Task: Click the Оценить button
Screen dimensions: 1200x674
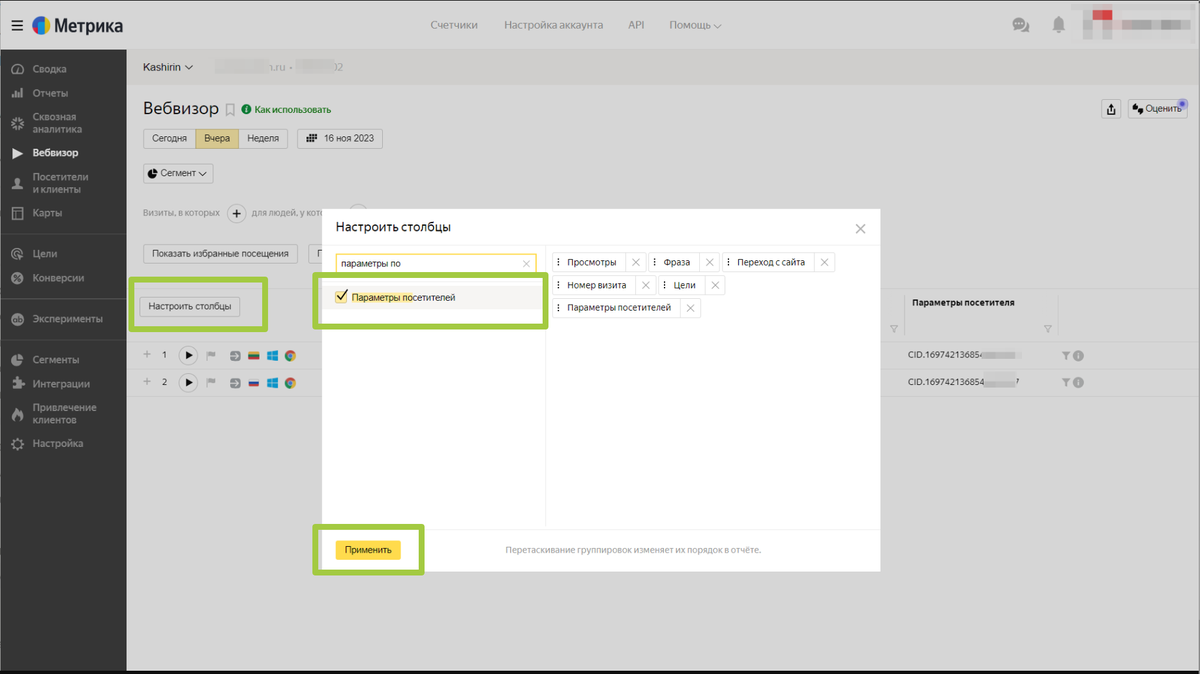Action: point(1157,109)
